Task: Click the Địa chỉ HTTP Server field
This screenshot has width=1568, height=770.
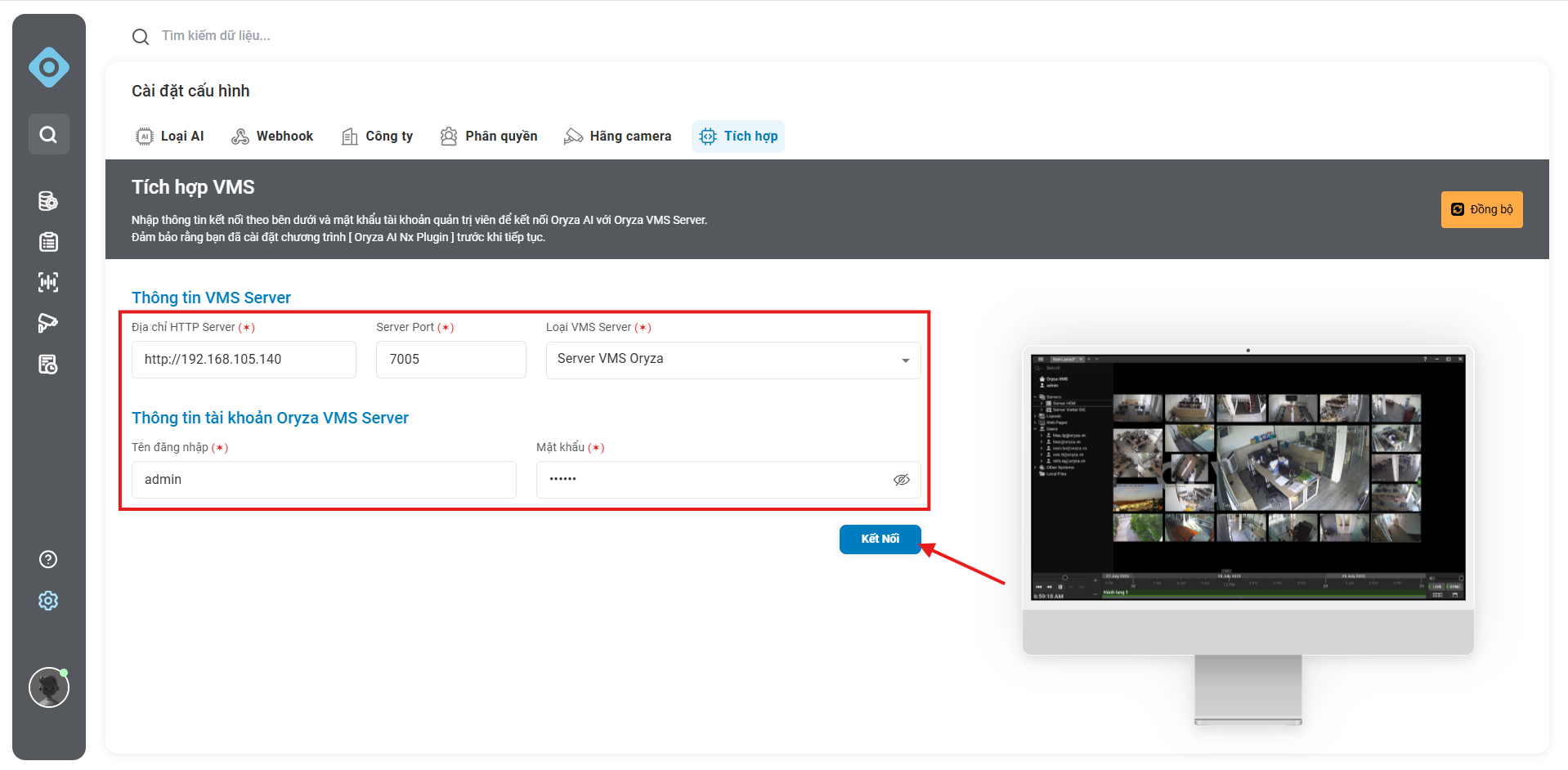Action: click(244, 360)
